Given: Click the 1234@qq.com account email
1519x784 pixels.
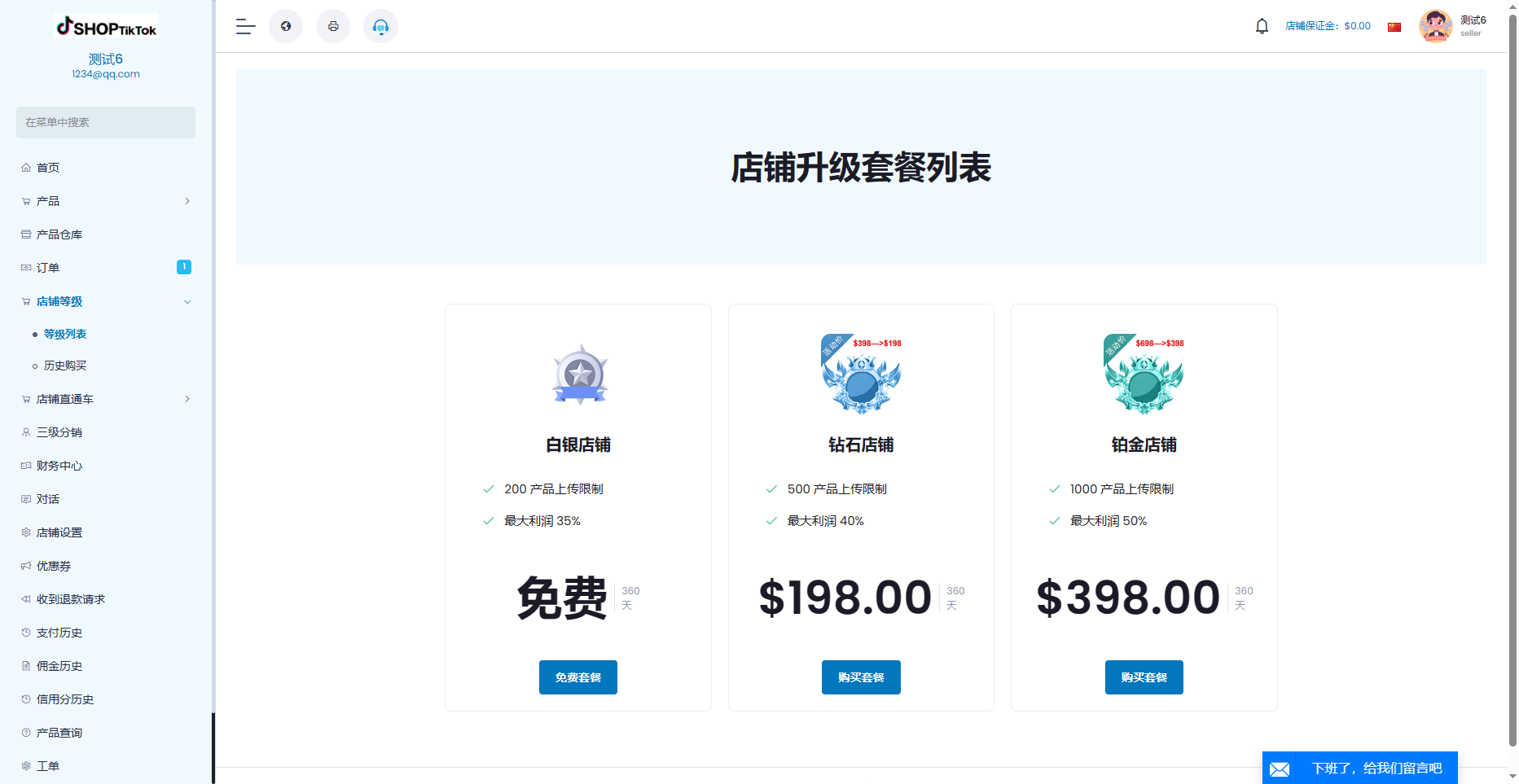Looking at the screenshot, I should click(x=106, y=74).
